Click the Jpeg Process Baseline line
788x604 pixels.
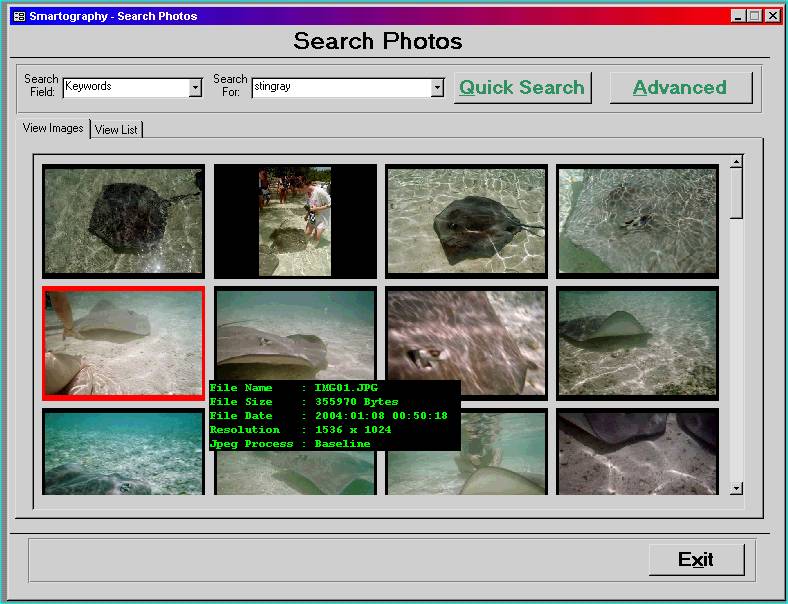coord(290,444)
